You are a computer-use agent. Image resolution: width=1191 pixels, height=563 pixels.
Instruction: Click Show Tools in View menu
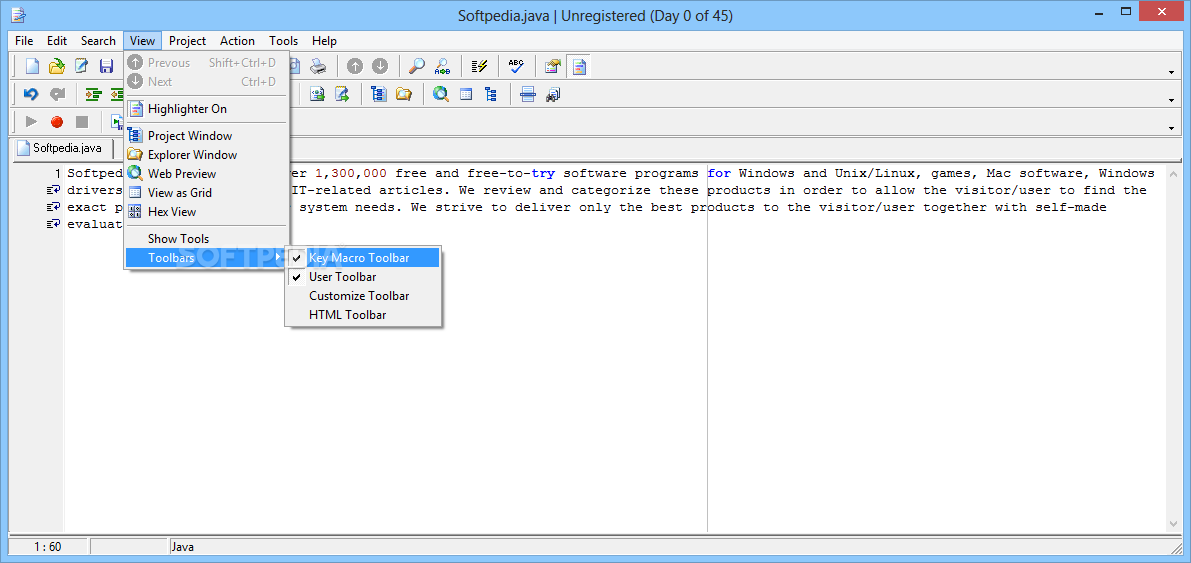tap(206, 239)
